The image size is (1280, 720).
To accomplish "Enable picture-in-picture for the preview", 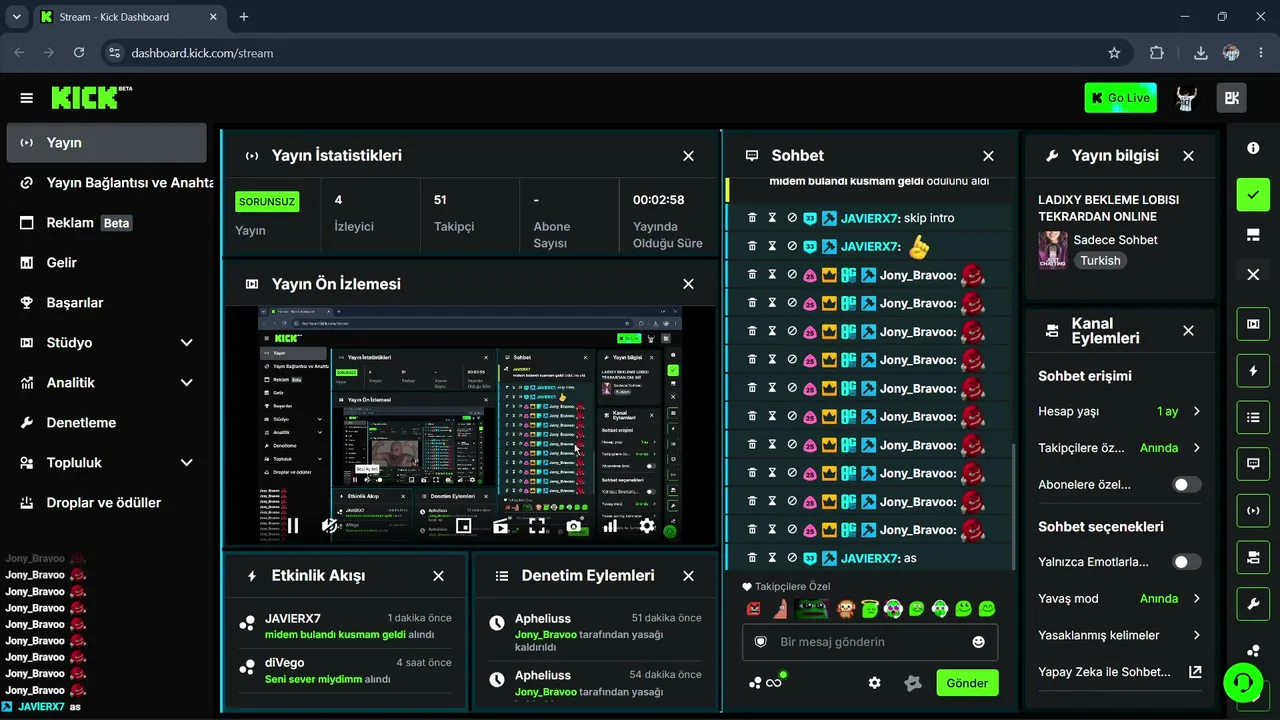I will (x=463, y=526).
